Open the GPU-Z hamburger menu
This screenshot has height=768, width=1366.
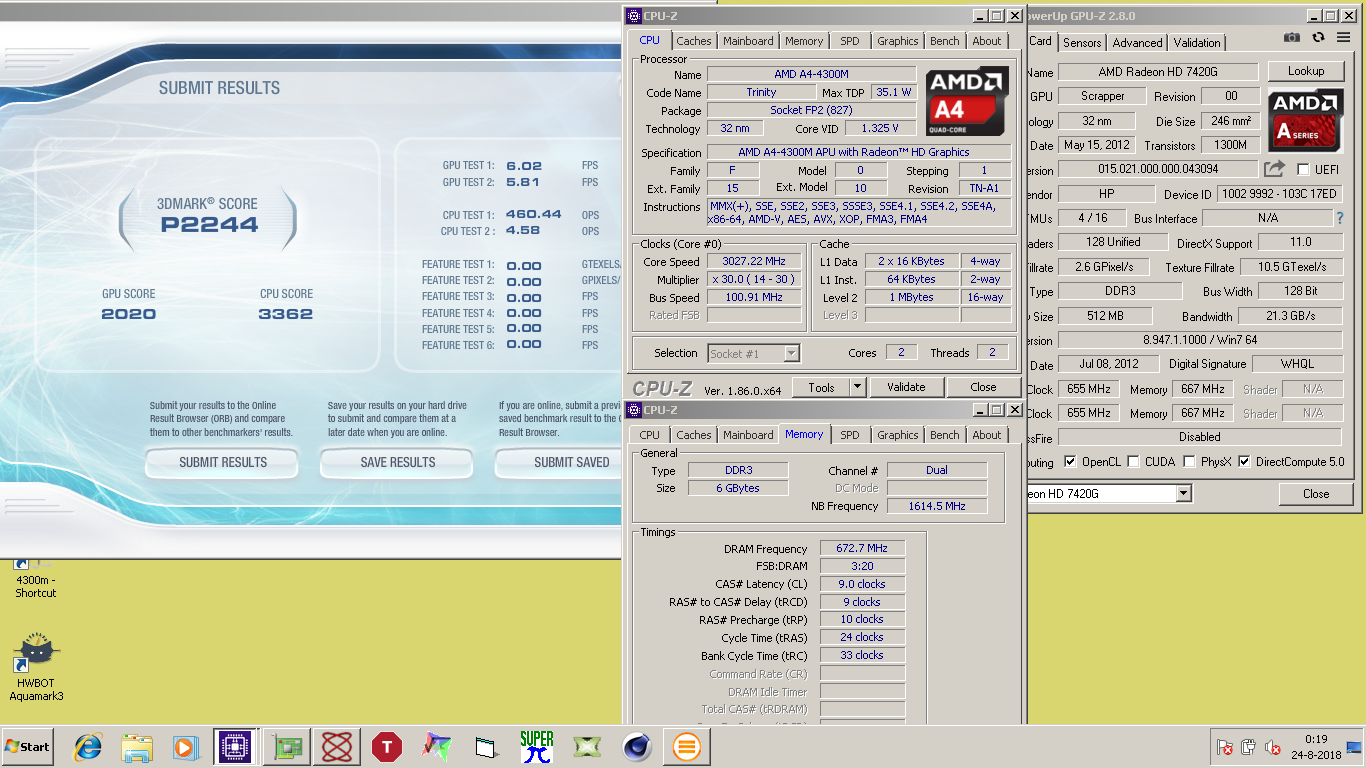(1344, 38)
